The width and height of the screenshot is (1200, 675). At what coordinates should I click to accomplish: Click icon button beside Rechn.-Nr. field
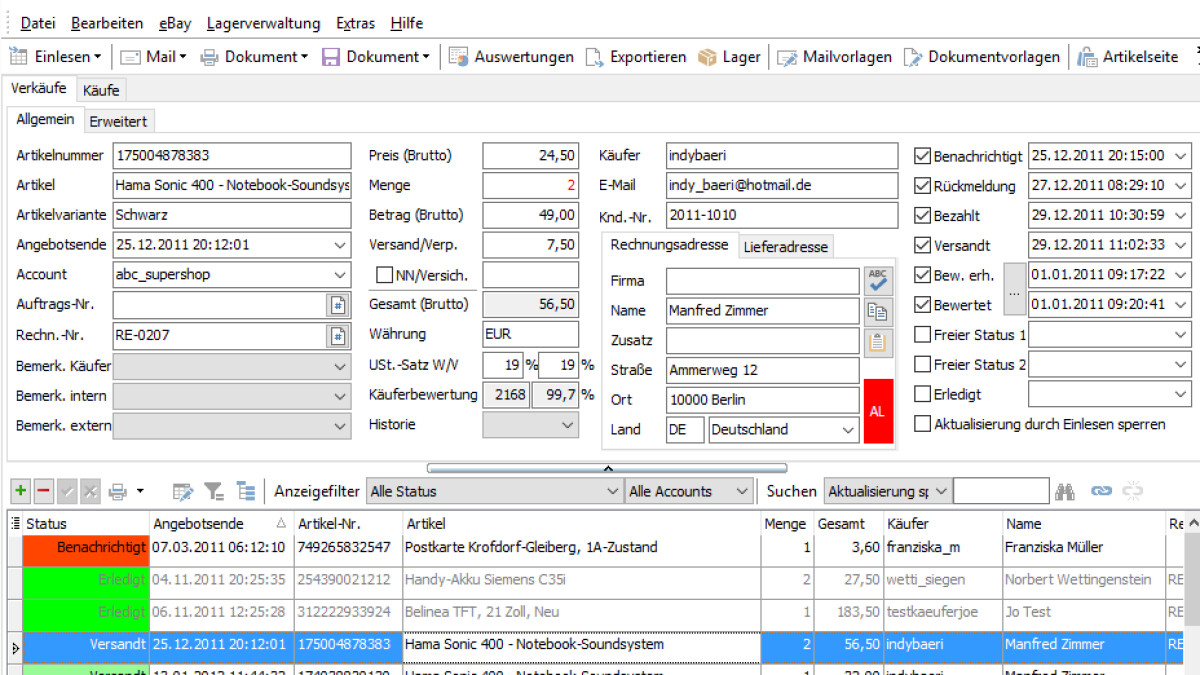point(338,336)
